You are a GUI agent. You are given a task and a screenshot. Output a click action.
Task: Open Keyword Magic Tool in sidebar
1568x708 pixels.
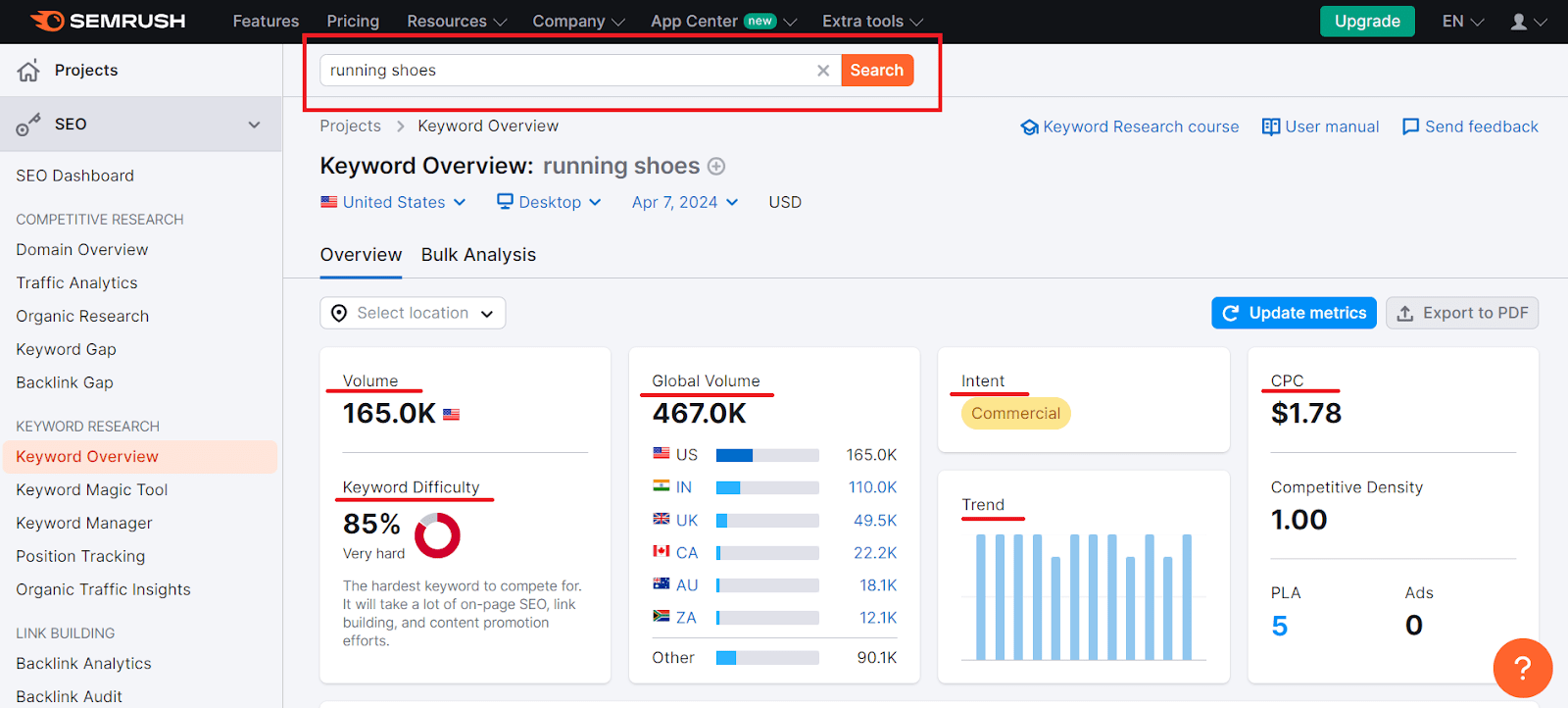click(91, 490)
